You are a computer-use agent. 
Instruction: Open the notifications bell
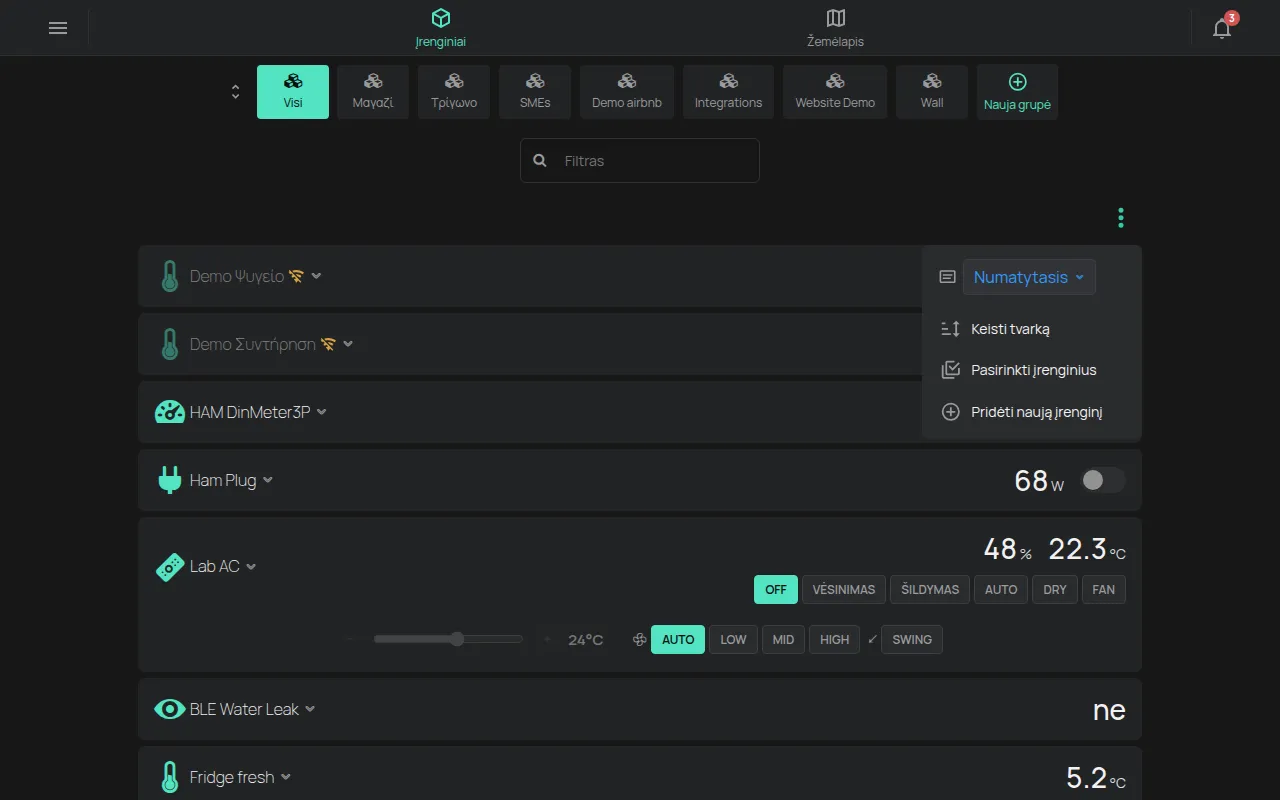(1222, 28)
